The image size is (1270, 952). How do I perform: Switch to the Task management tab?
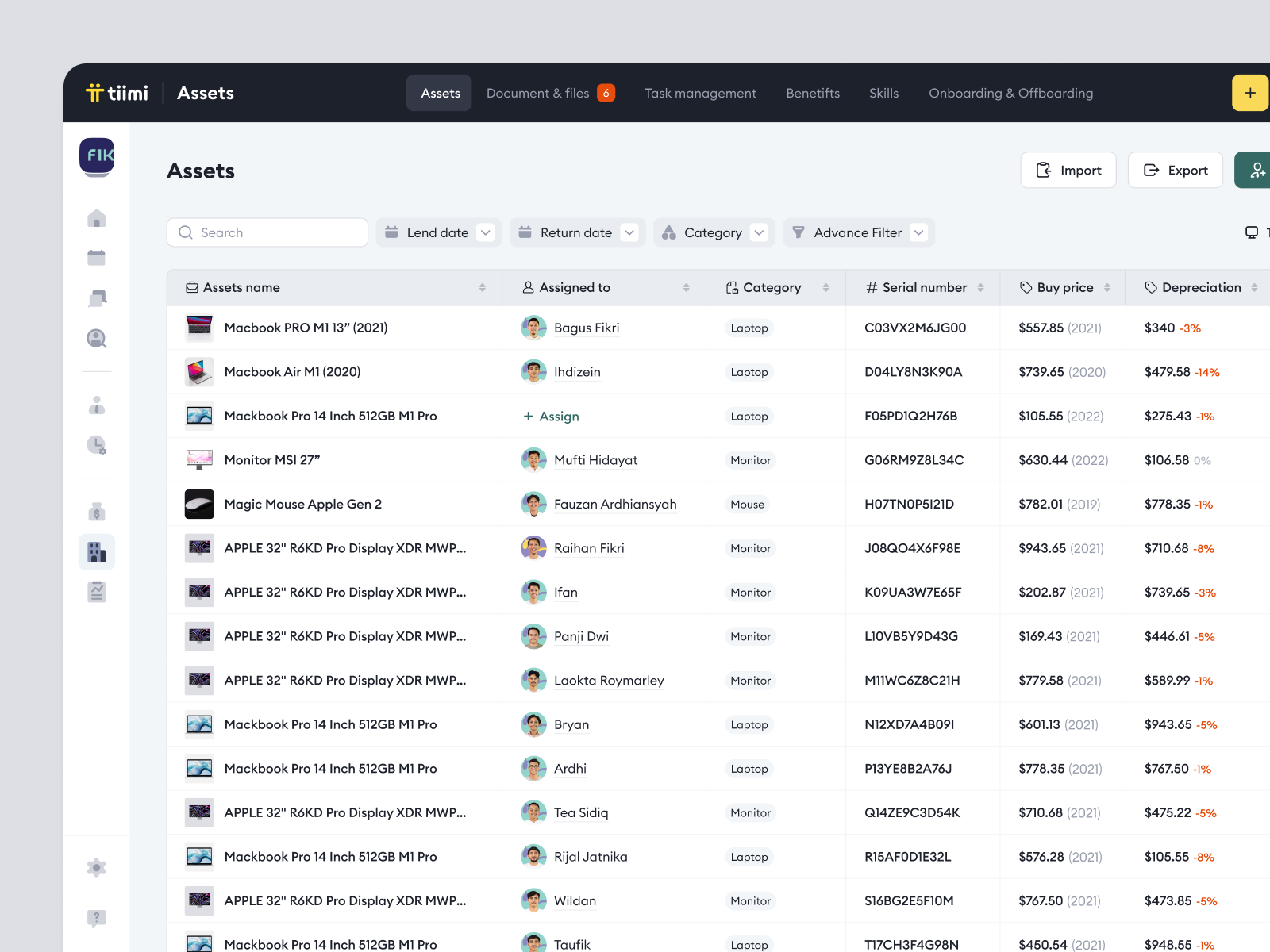click(x=700, y=93)
